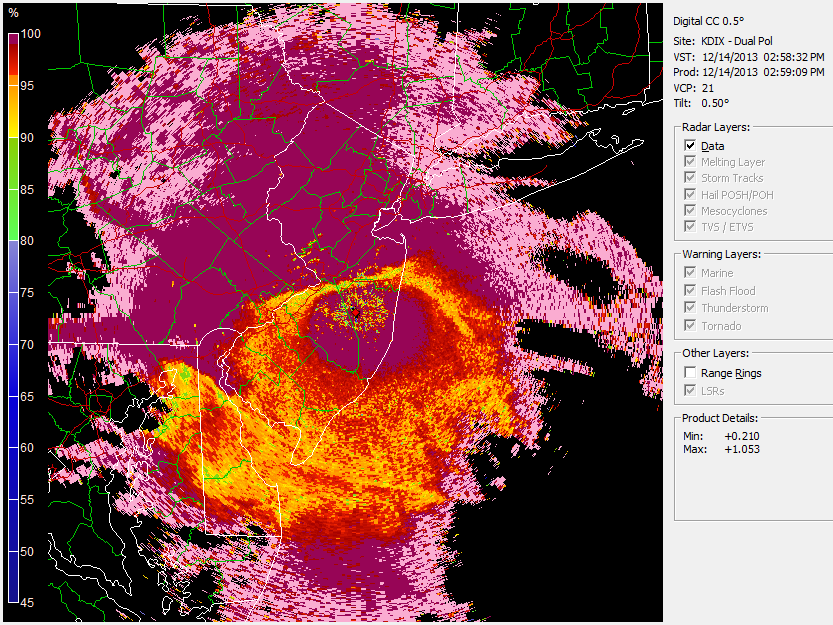Screen dimensions: 833x625
Task: Click the green band of the color bar
Action: point(14,189)
